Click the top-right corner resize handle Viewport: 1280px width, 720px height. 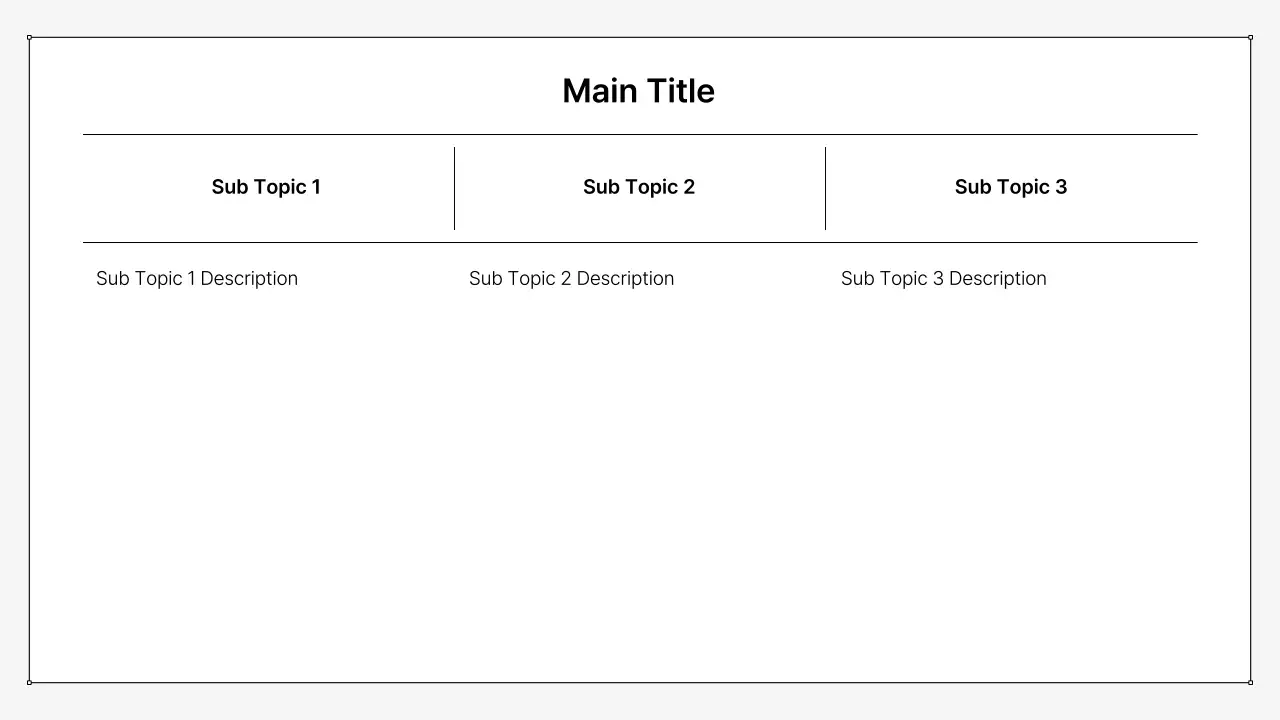point(1250,37)
